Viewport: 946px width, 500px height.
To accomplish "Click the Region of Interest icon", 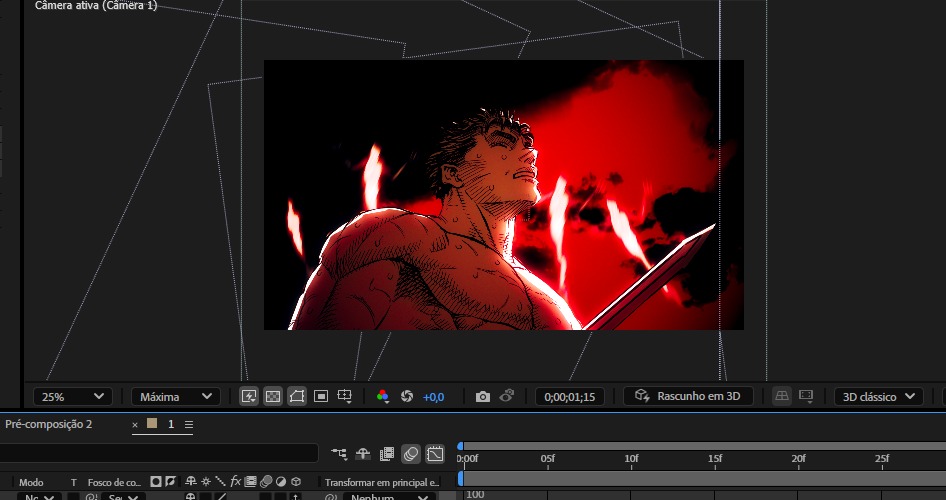I will [x=320, y=396].
